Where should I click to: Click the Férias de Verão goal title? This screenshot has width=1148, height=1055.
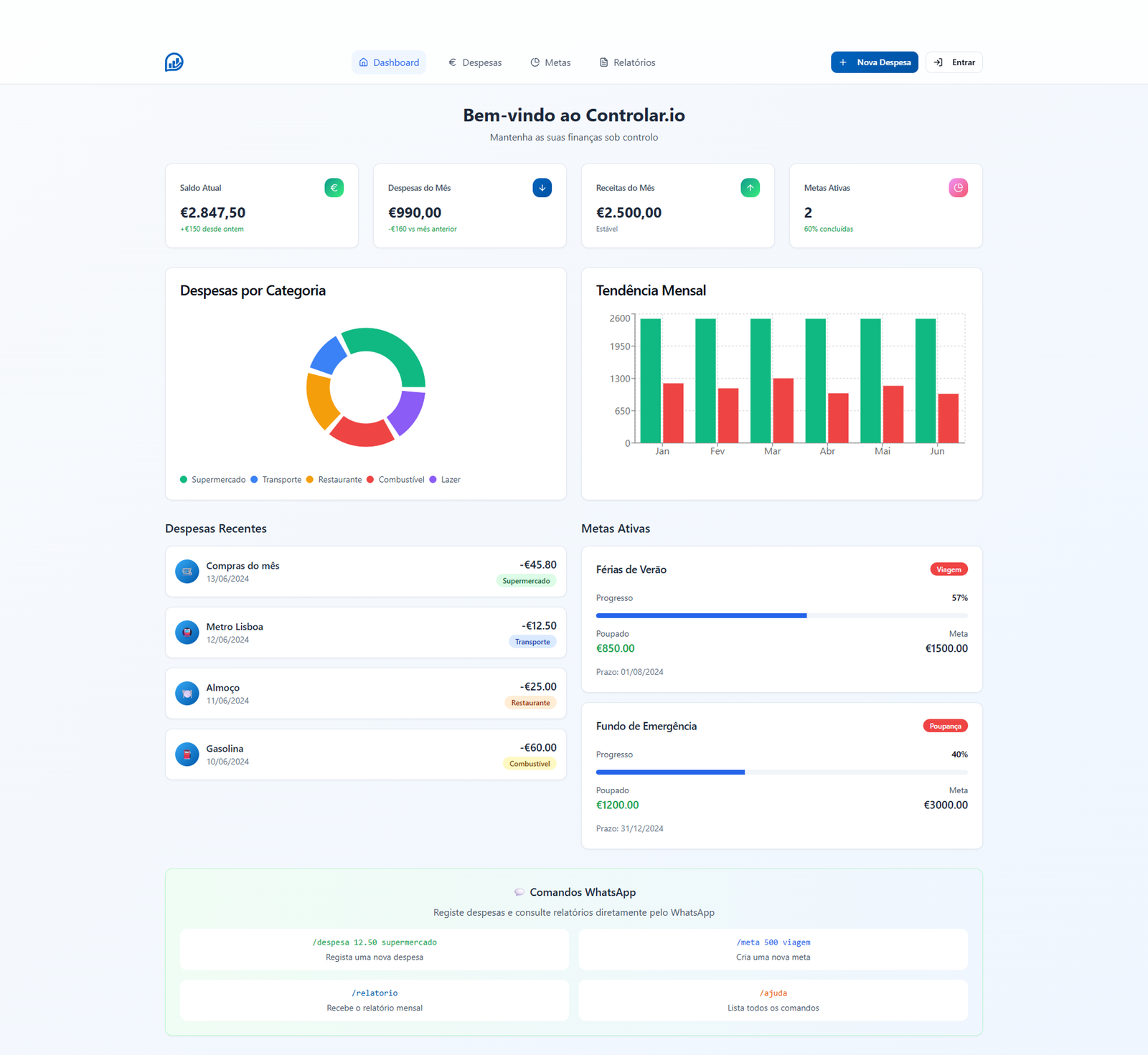pos(631,569)
